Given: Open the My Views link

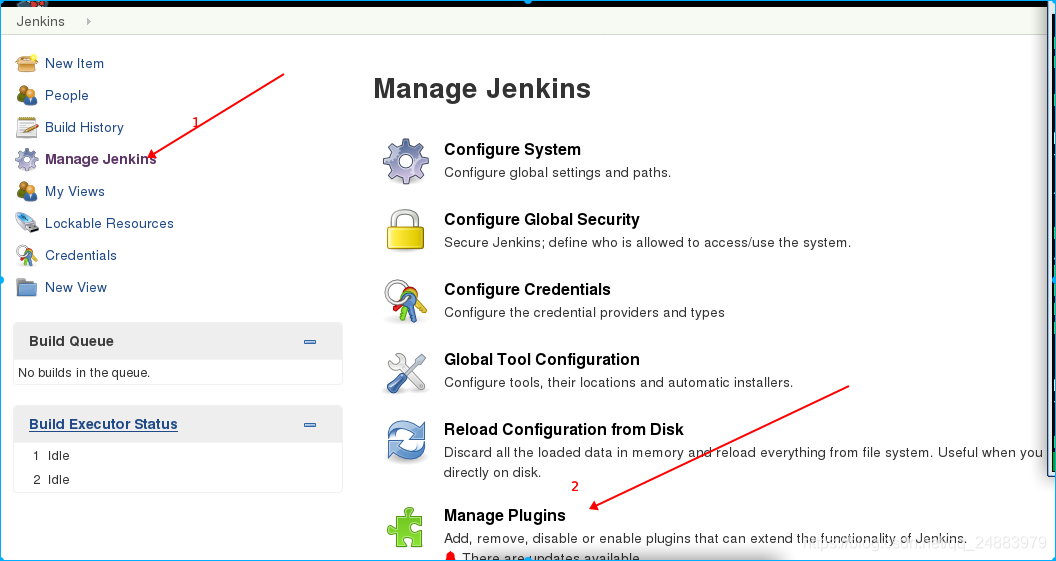Looking at the screenshot, I should coord(75,191).
